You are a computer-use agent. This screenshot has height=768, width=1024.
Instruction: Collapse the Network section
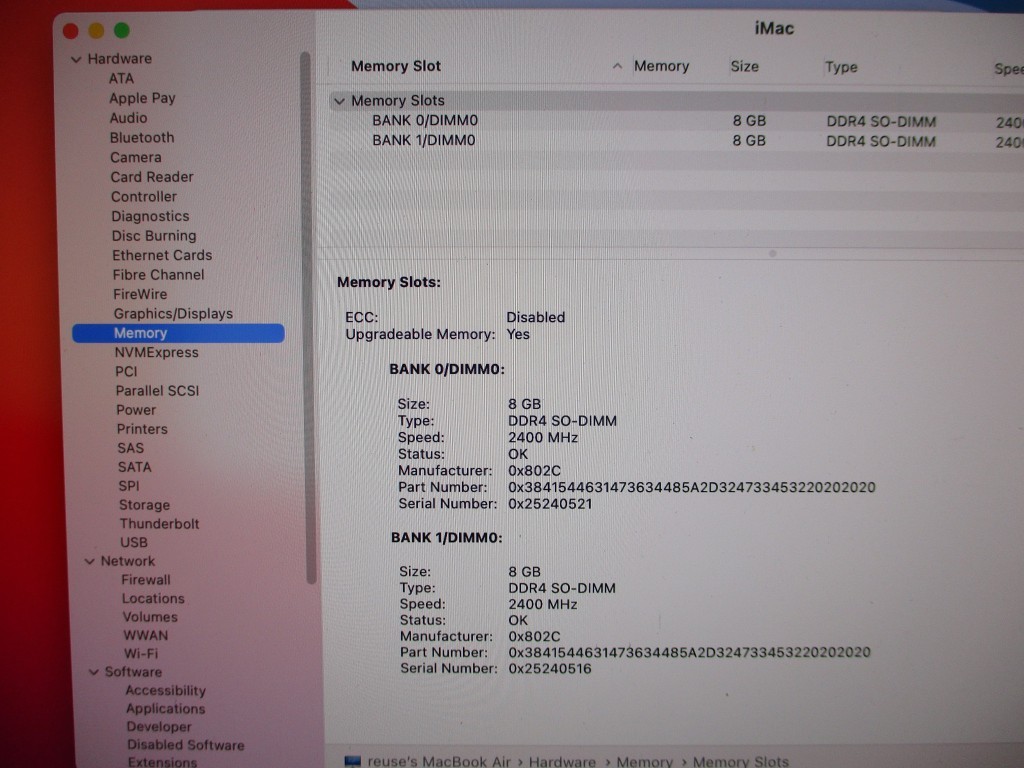click(89, 562)
